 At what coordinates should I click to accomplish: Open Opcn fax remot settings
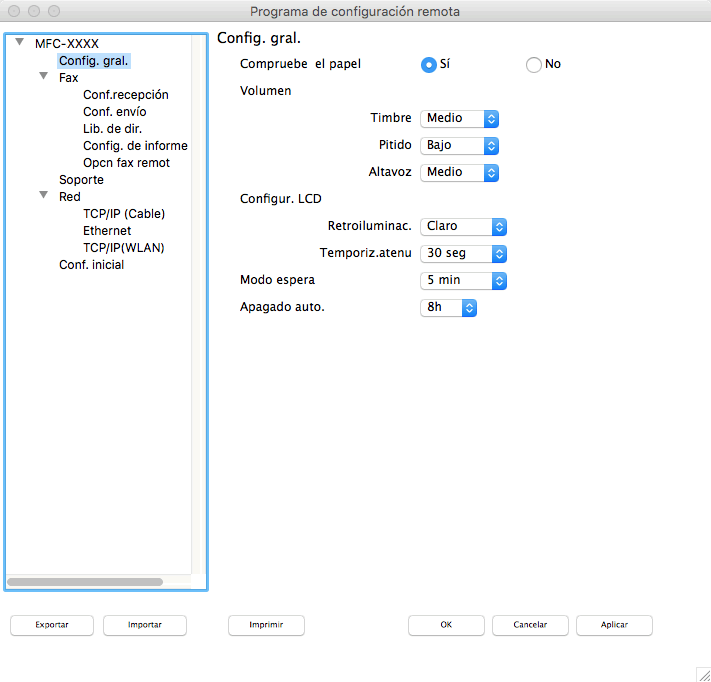click(127, 163)
